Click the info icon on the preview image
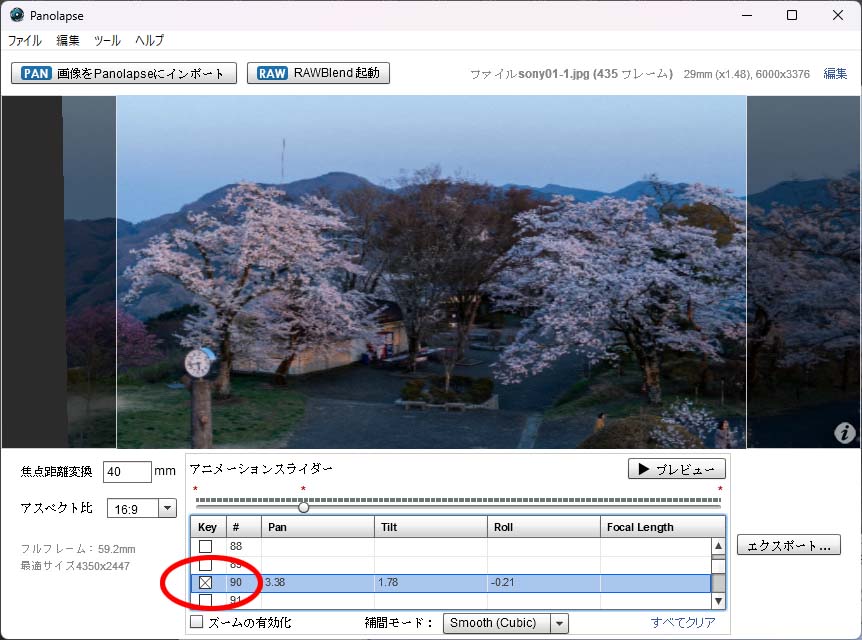This screenshot has height=640, width=862. click(x=845, y=433)
